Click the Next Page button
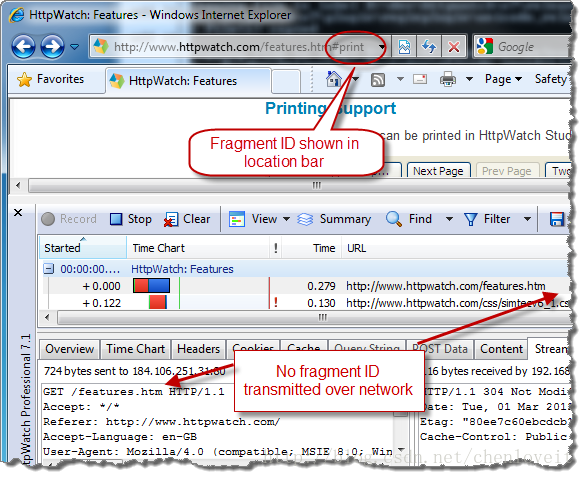 coord(438,171)
